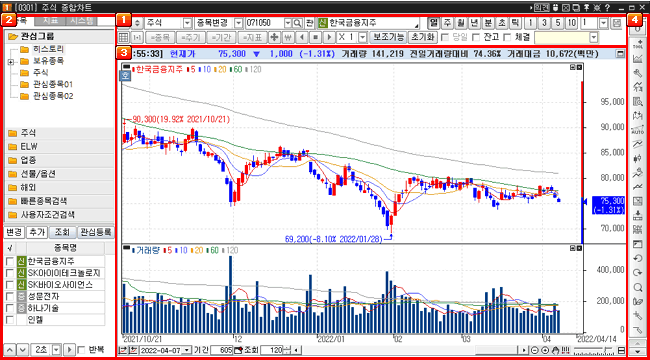Switch to the 지표 tab

pyautogui.click(x=49, y=20)
